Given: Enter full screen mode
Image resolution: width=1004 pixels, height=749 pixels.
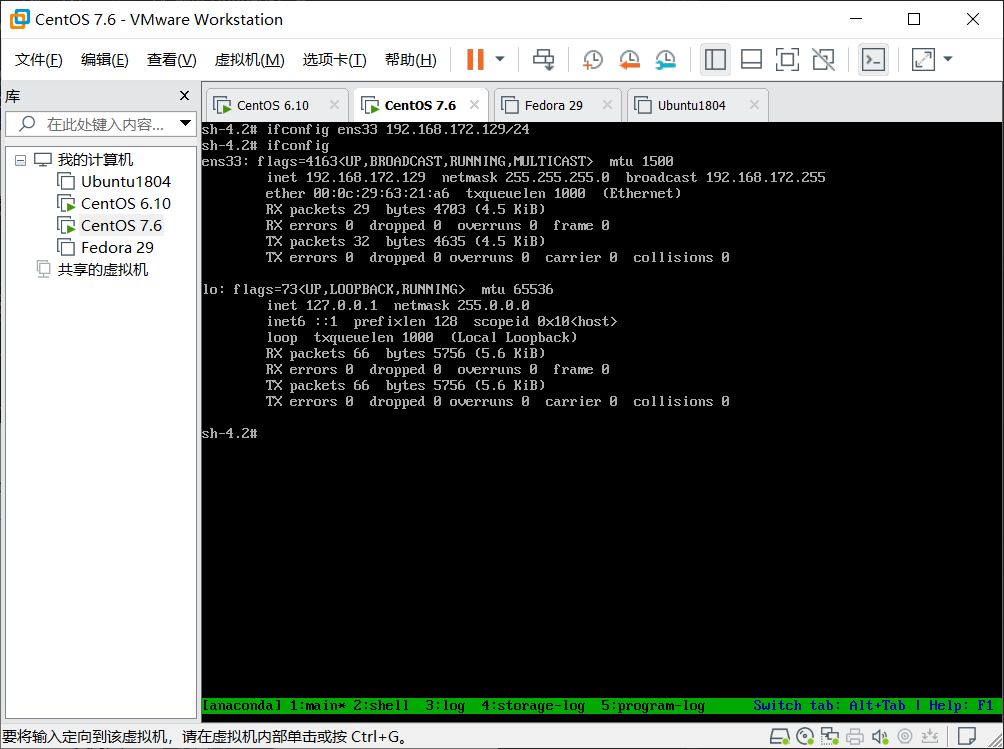Looking at the screenshot, I should pyautogui.click(x=787, y=60).
